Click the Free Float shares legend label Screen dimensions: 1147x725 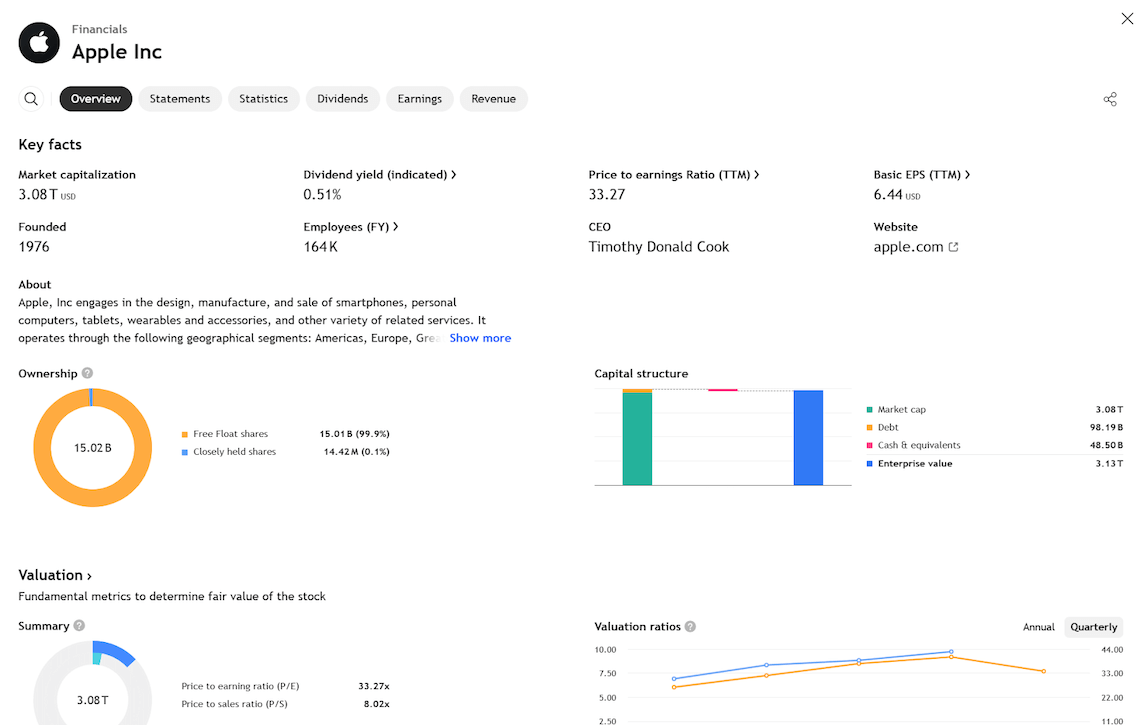[230, 434]
